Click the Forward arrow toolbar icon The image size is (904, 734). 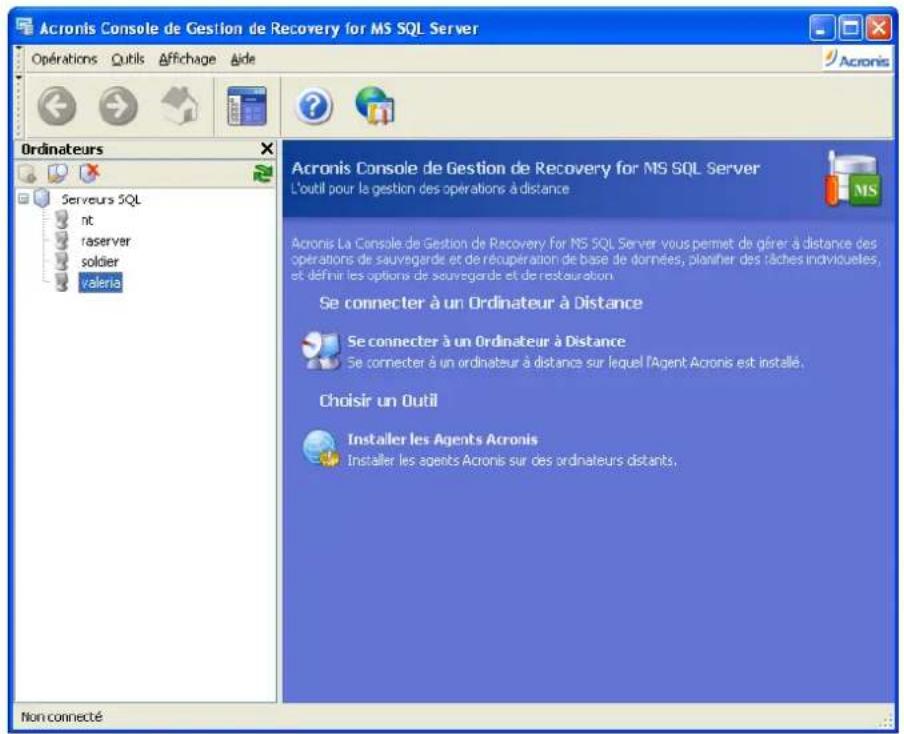tap(118, 106)
